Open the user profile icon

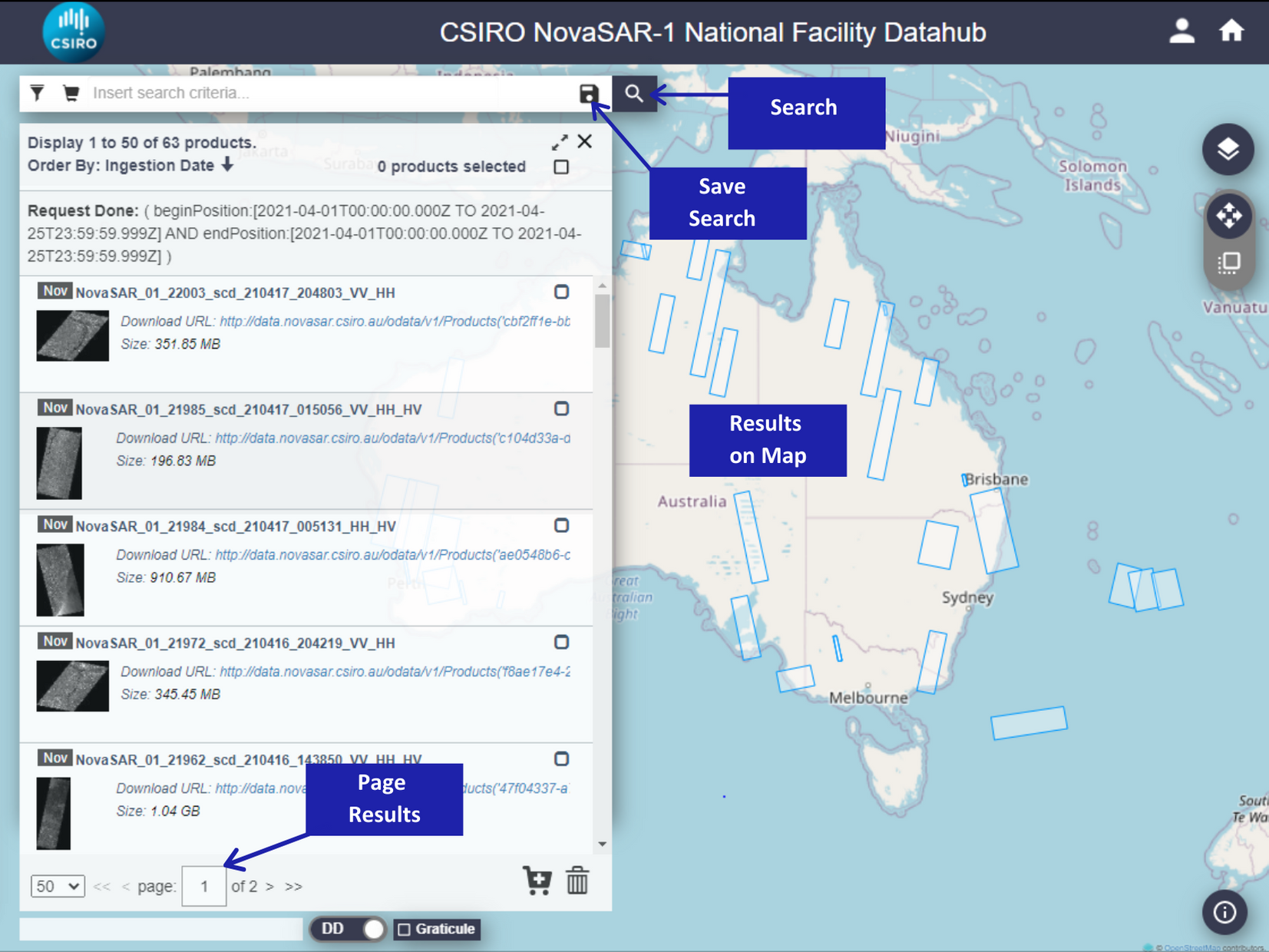pos(1181,31)
